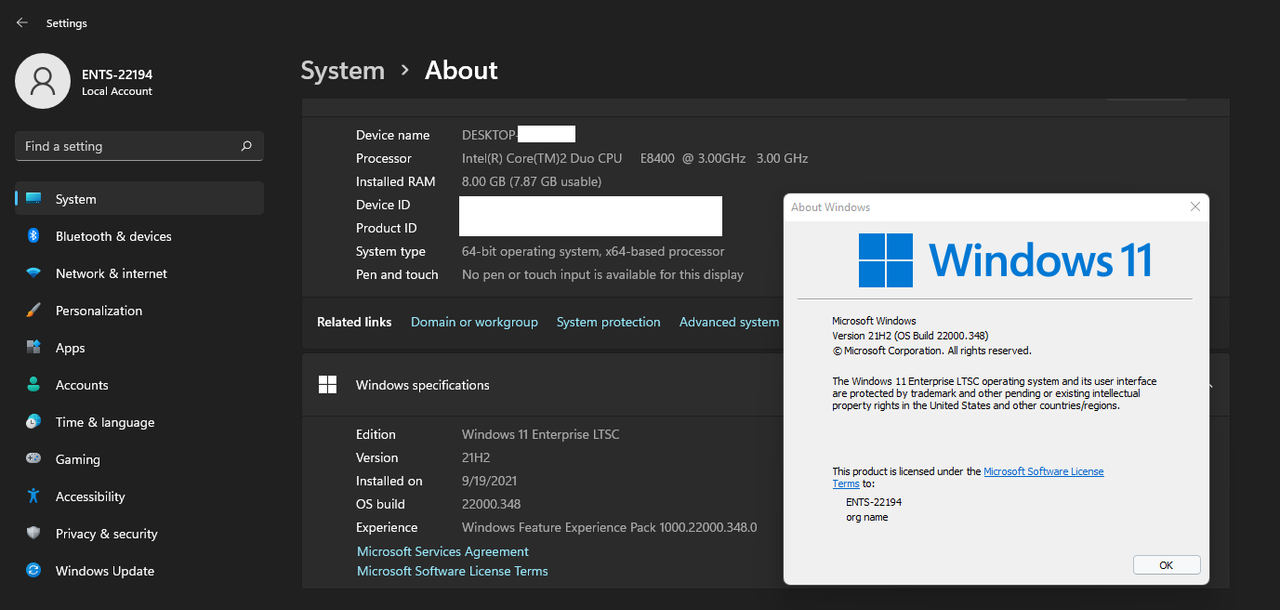
Task: Click the Accounts person icon
Action: 34,384
